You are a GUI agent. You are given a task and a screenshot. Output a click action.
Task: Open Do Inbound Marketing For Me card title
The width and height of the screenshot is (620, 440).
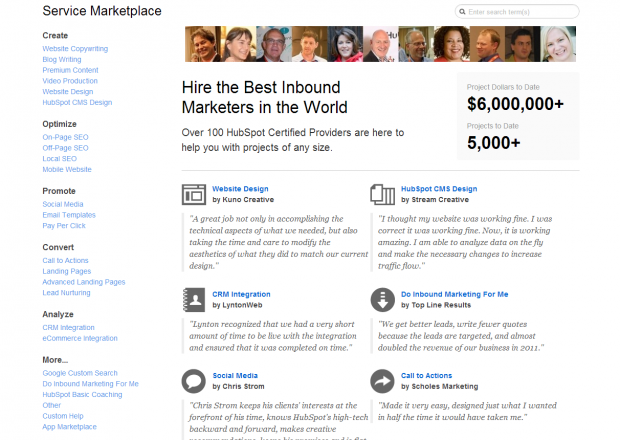point(454,294)
